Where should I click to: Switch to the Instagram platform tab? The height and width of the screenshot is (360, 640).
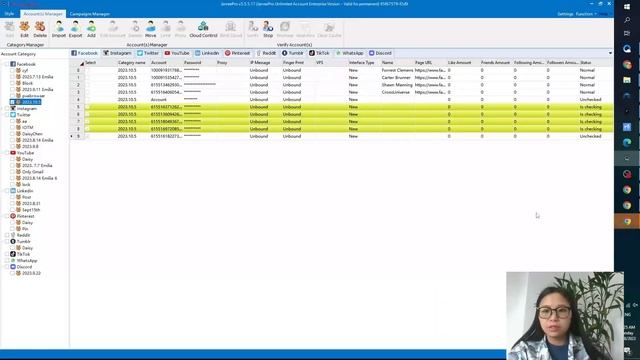(x=118, y=53)
